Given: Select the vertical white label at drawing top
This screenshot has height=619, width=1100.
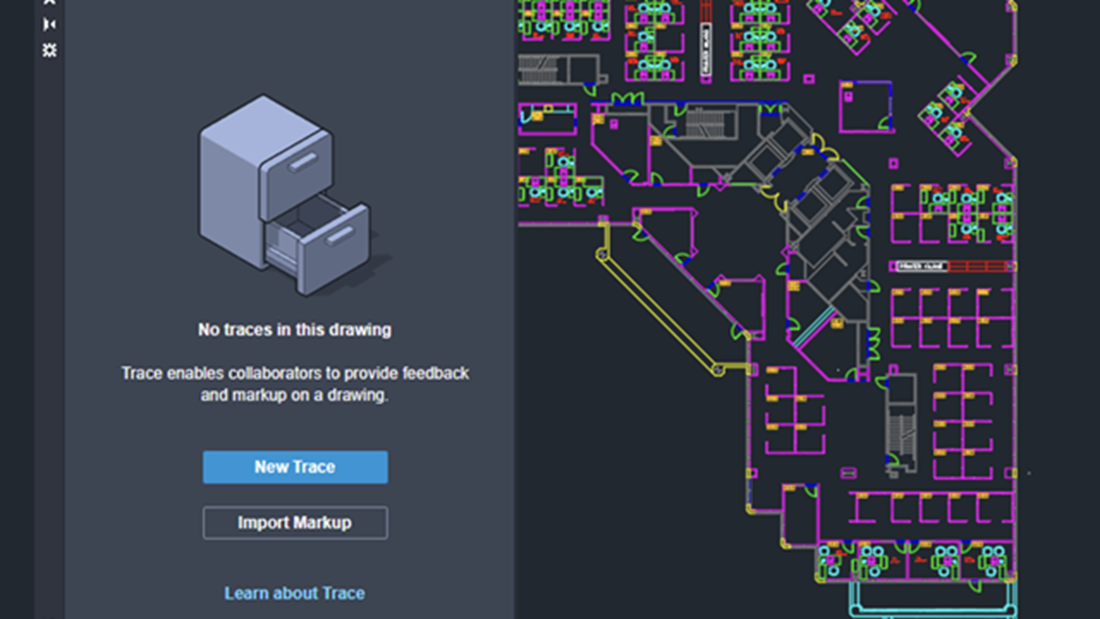Looking at the screenshot, I should click(706, 49).
